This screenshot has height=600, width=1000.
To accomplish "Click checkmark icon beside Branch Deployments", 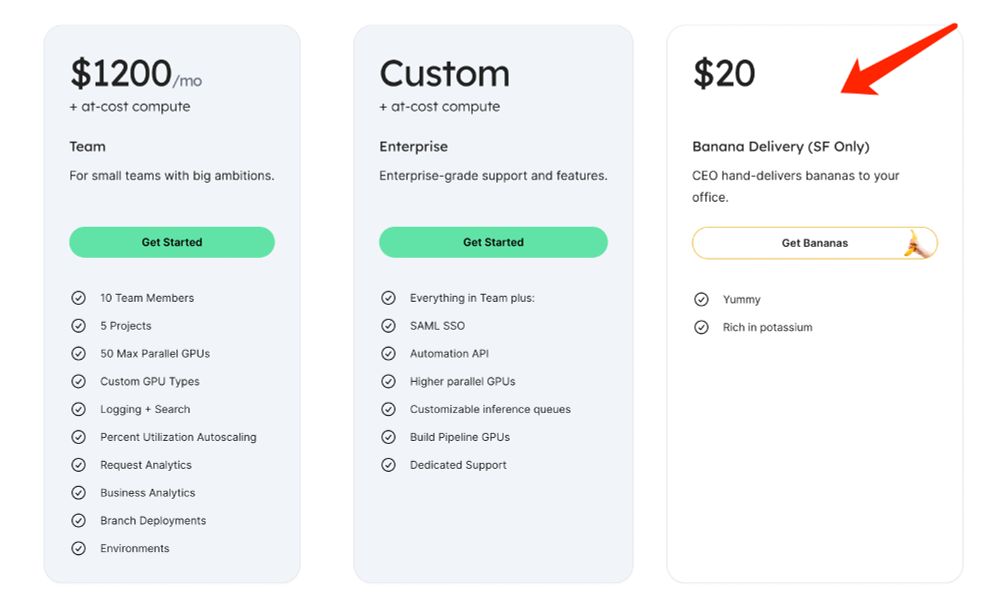I will [78, 520].
